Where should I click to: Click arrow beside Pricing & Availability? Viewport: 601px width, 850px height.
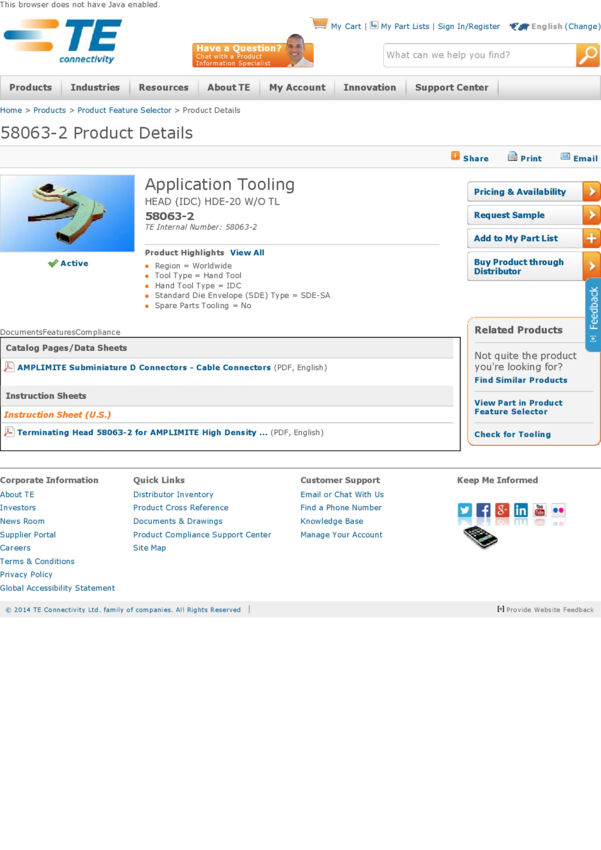[x=591, y=191]
